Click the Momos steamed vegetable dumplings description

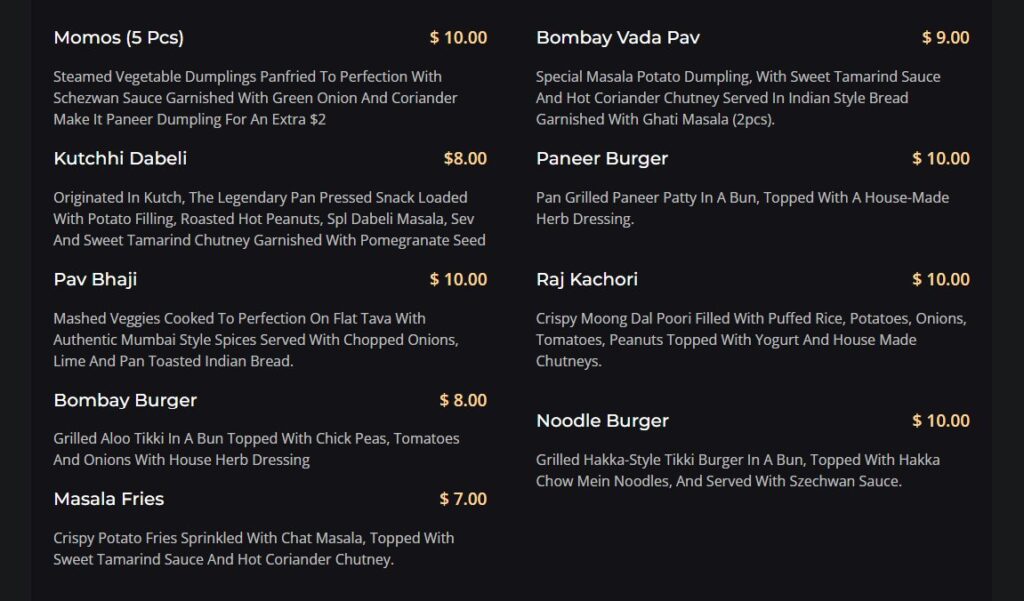coord(255,98)
